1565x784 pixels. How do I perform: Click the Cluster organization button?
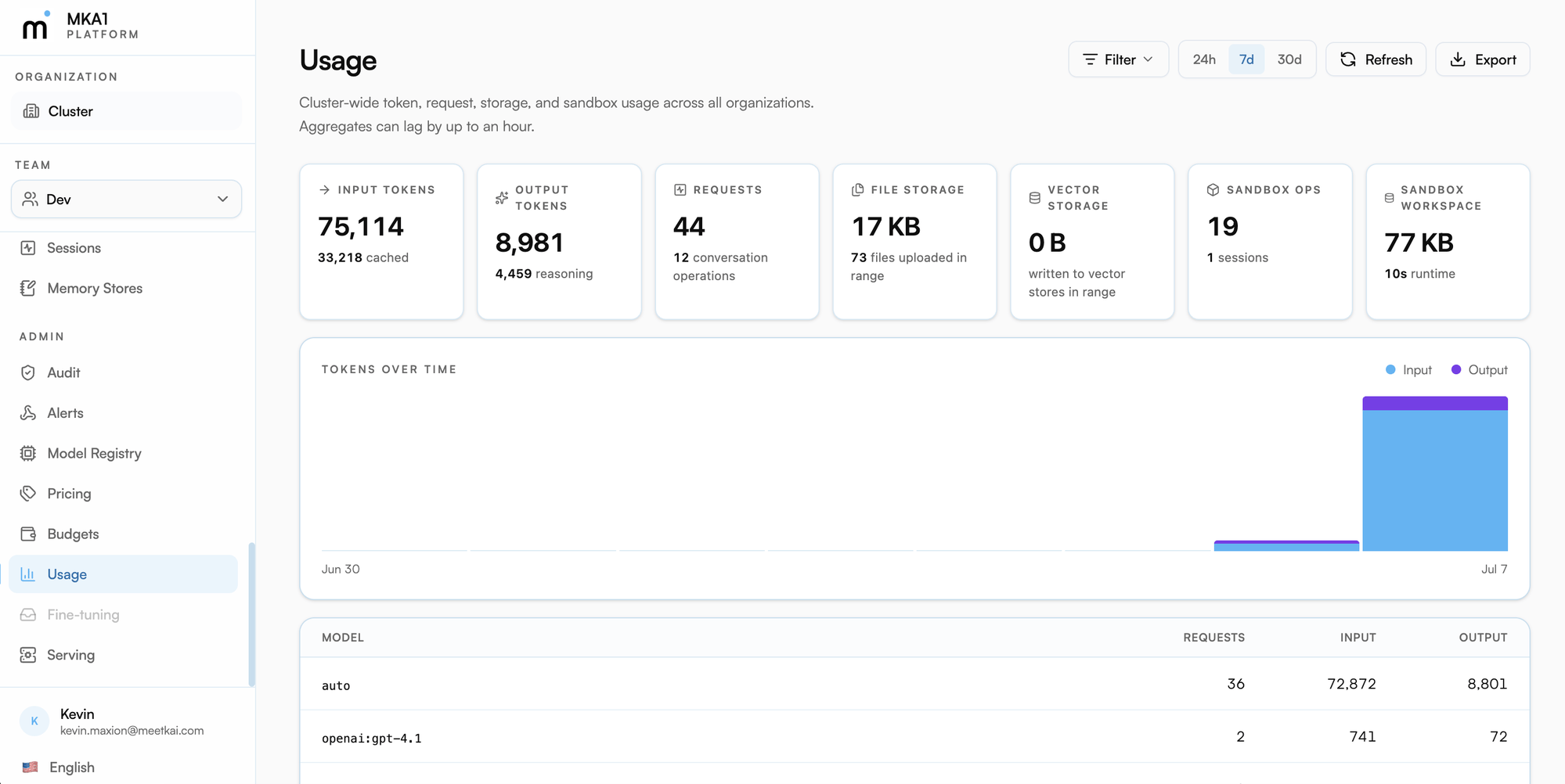pos(126,111)
